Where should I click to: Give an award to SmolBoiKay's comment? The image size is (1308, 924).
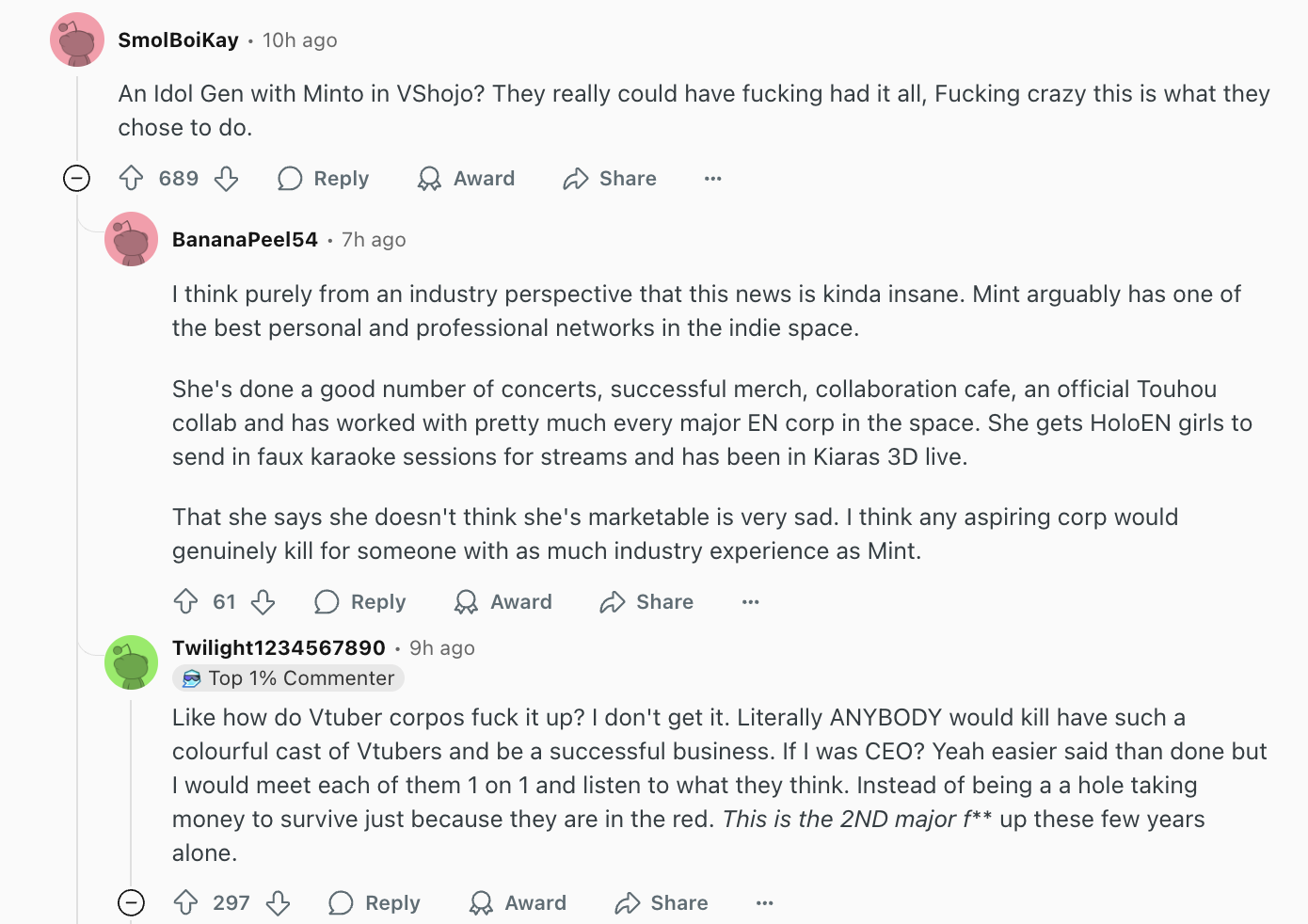point(467,179)
